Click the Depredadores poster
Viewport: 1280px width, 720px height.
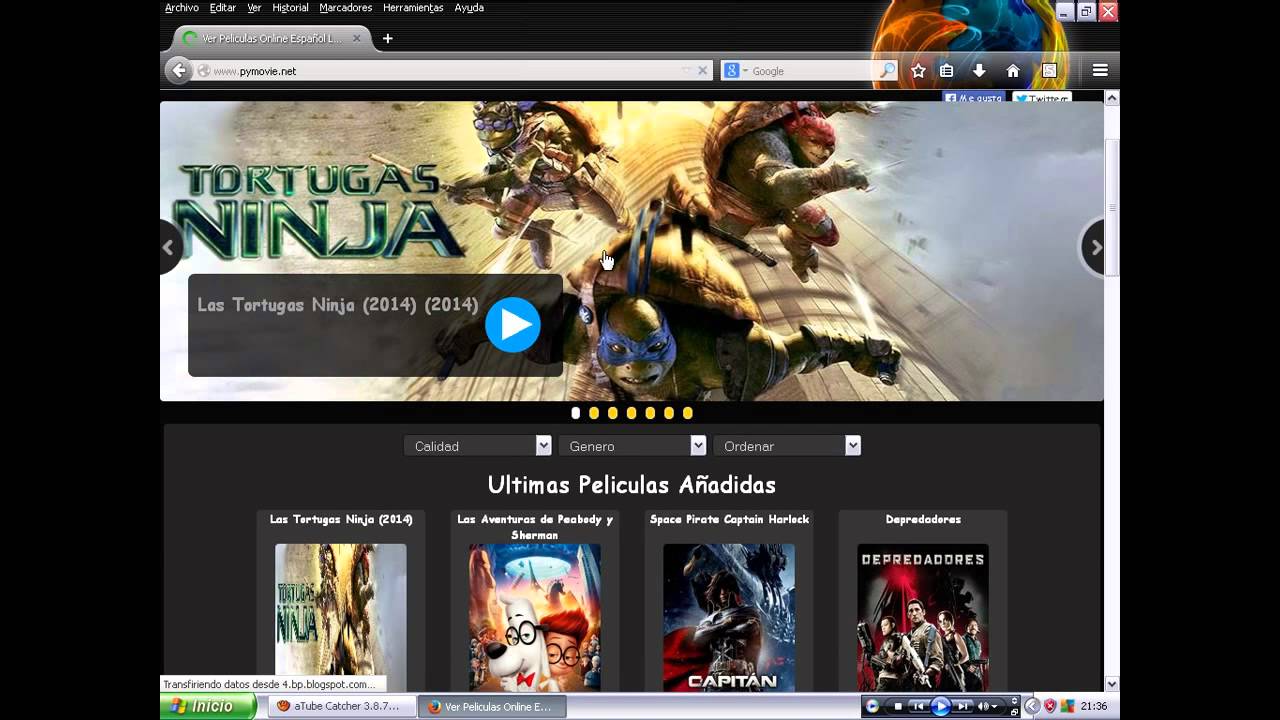pos(923,617)
